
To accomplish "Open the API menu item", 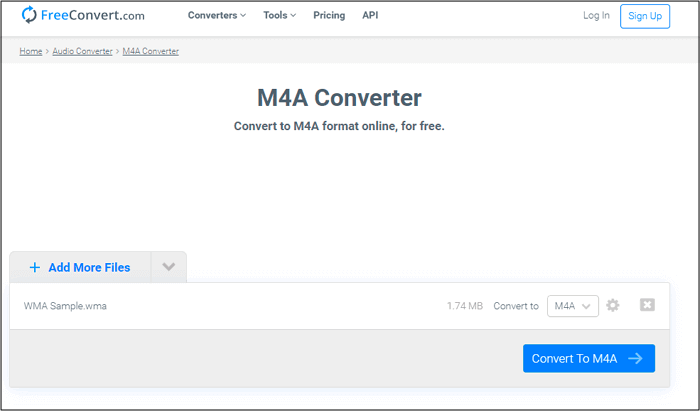I will click(x=370, y=16).
